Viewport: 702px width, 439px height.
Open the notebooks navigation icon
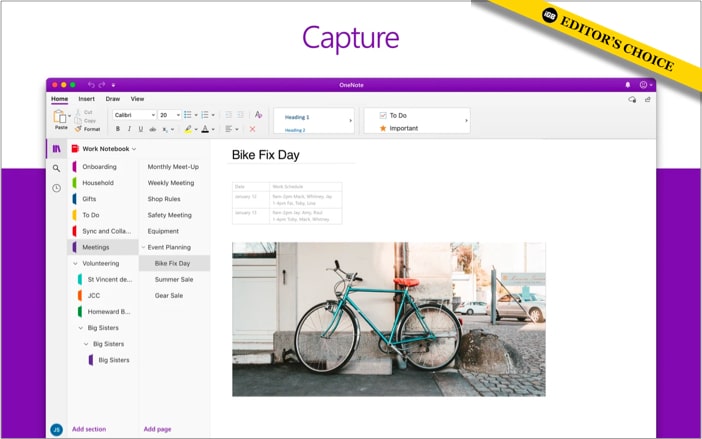click(56, 149)
